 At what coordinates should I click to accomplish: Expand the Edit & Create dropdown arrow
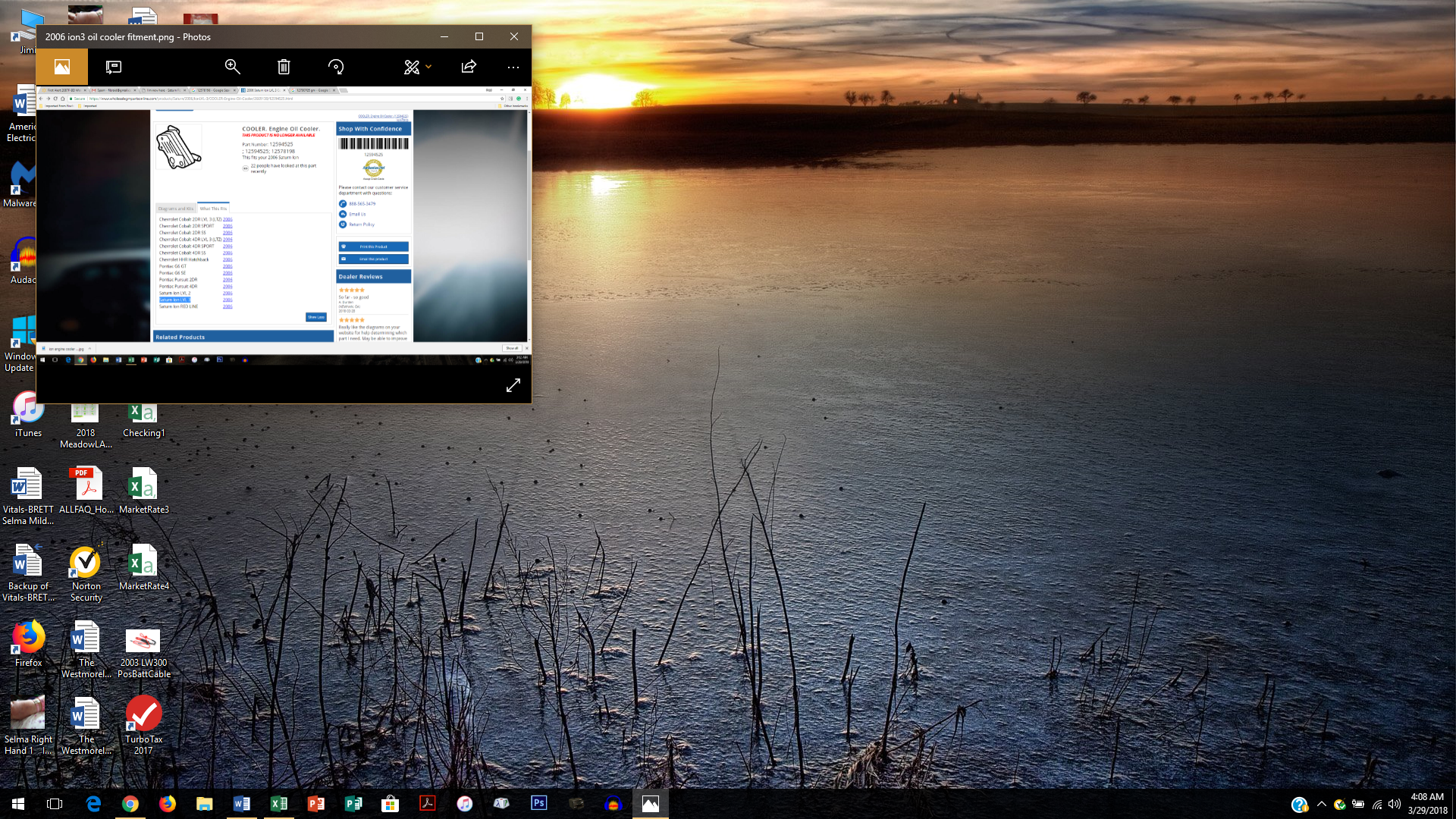[x=429, y=67]
